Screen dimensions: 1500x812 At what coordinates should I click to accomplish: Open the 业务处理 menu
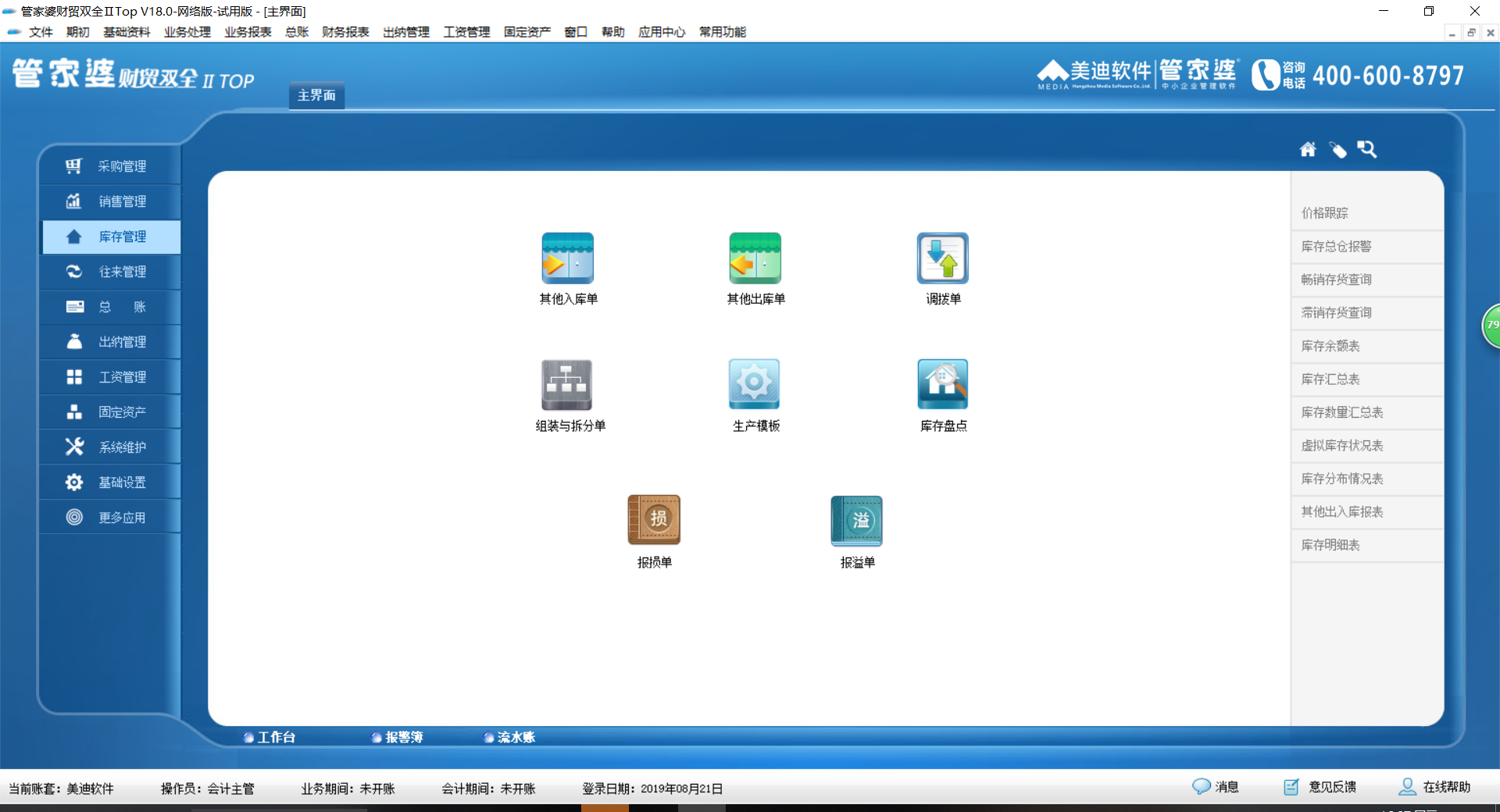click(x=187, y=32)
